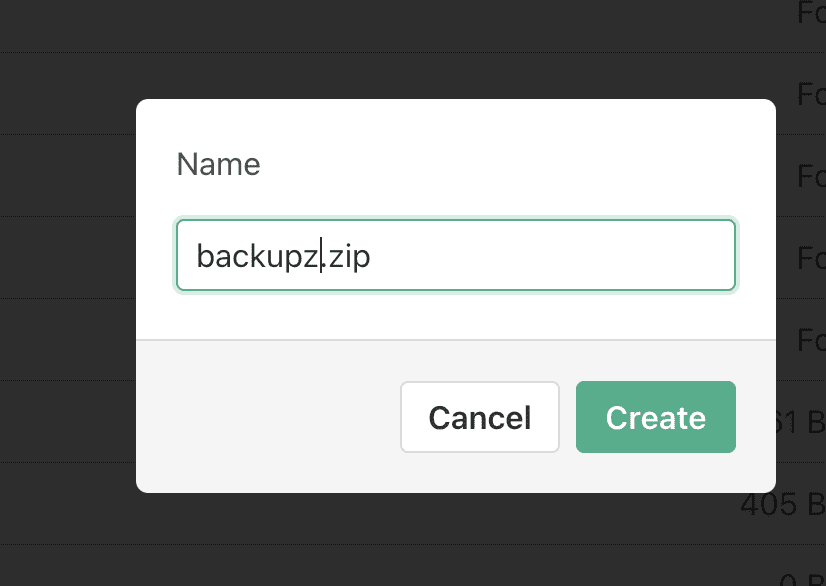This screenshot has height=586, width=826.
Task: Click the ".zip" extension text in the field
Action: [x=347, y=257]
